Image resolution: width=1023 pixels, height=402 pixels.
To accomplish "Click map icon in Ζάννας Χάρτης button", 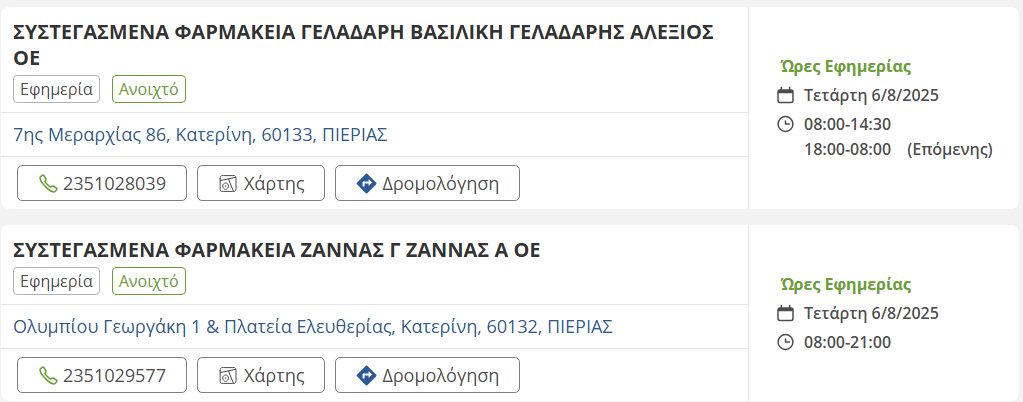I will pos(228,376).
